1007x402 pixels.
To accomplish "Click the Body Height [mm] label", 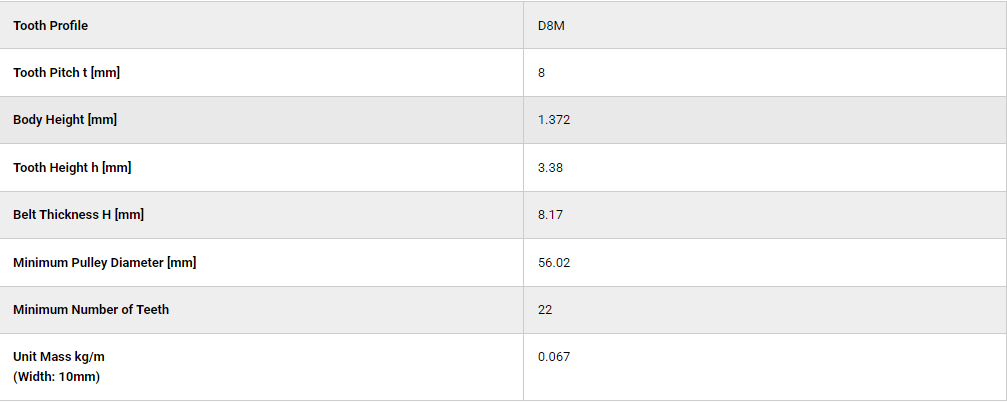I will (65, 119).
